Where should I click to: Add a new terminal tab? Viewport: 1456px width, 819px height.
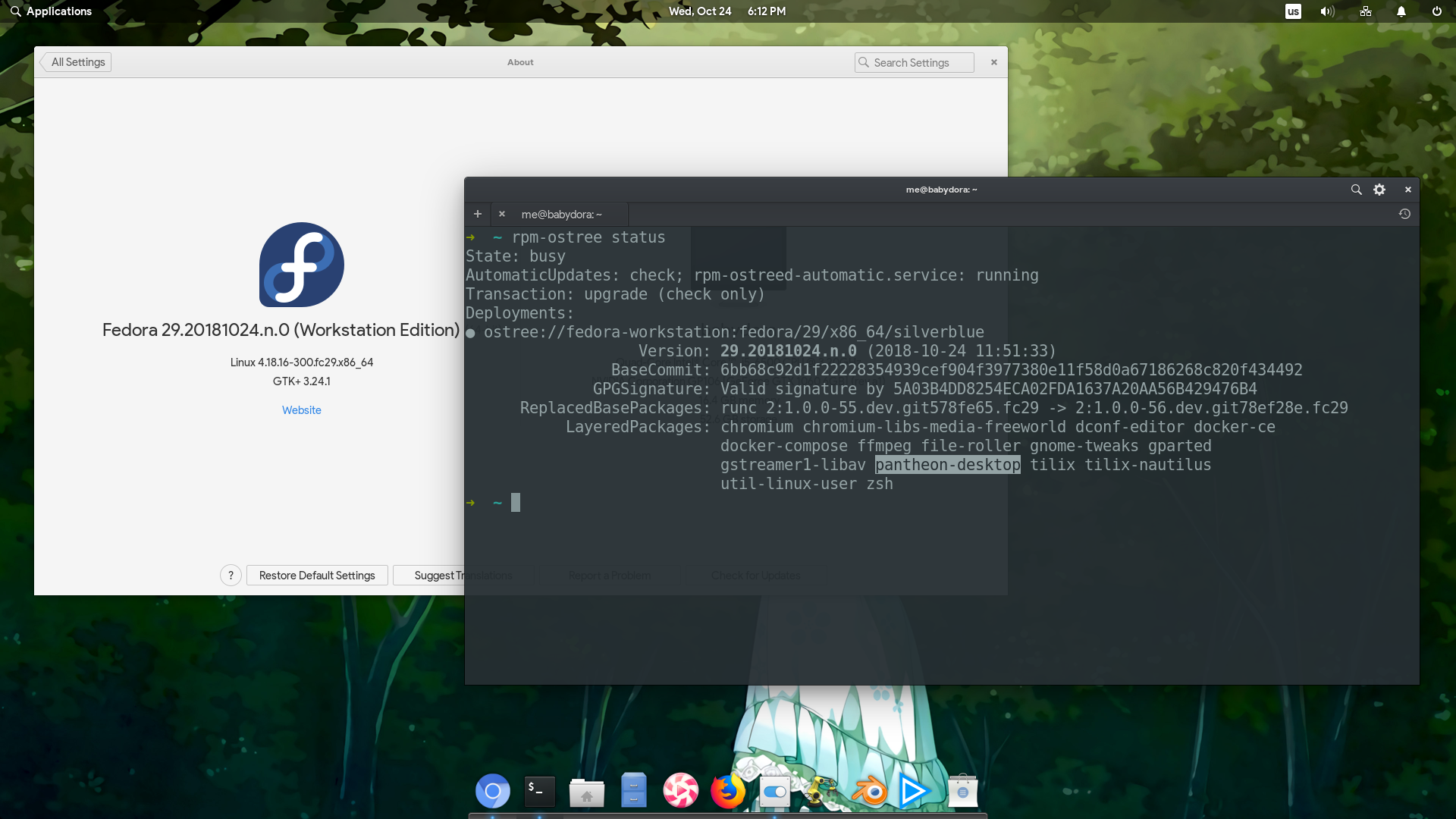click(x=478, y=214)
